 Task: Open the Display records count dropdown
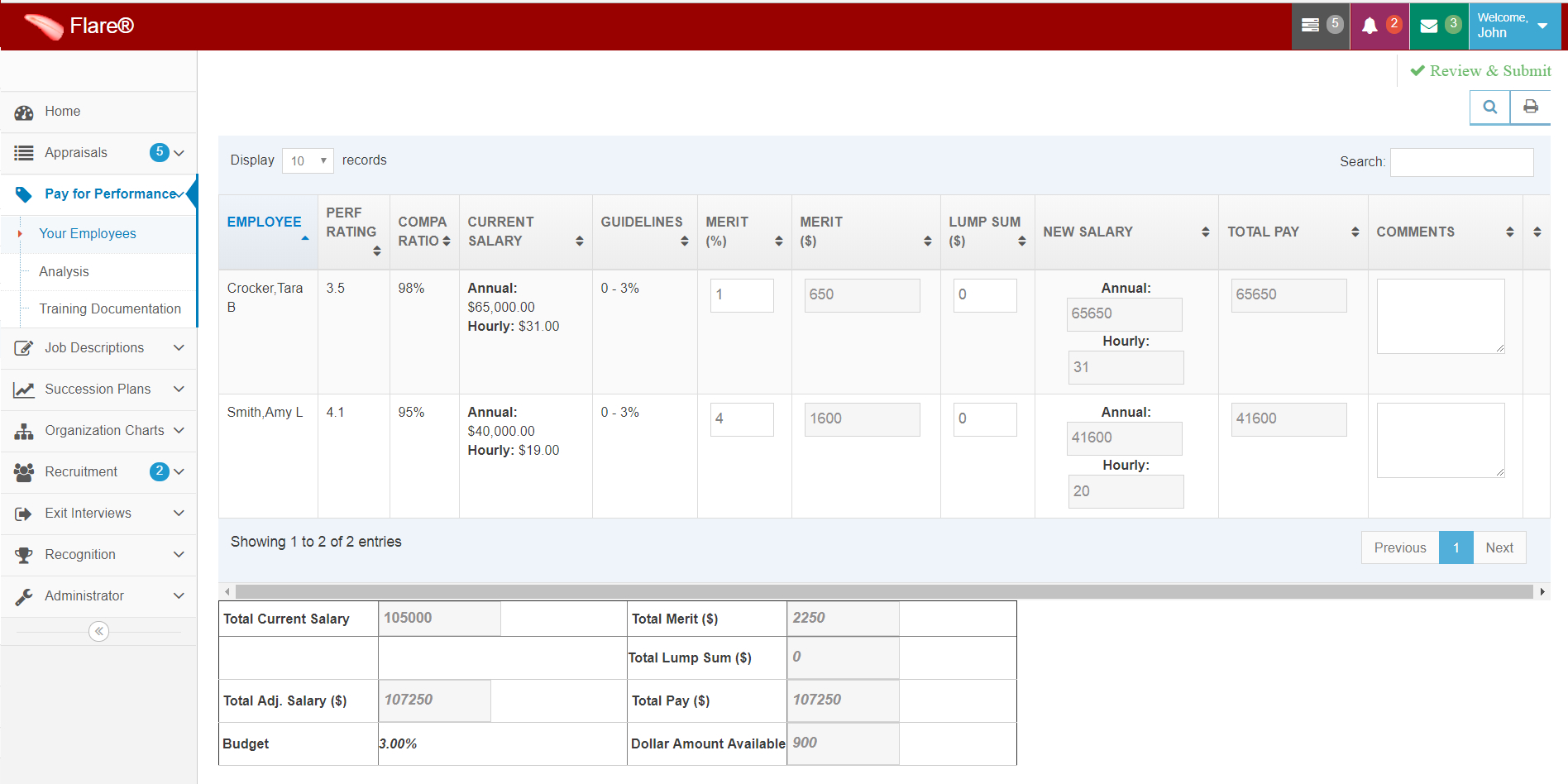point(308,161)
